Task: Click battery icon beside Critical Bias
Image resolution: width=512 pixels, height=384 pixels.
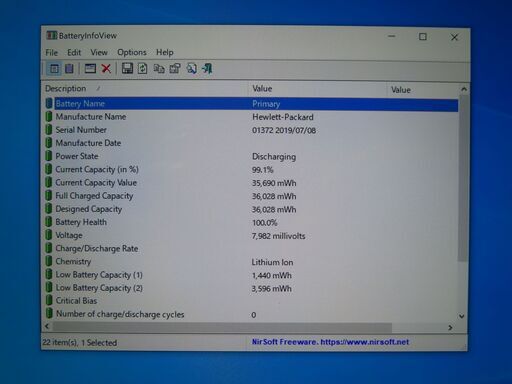Action: (49, 301)
